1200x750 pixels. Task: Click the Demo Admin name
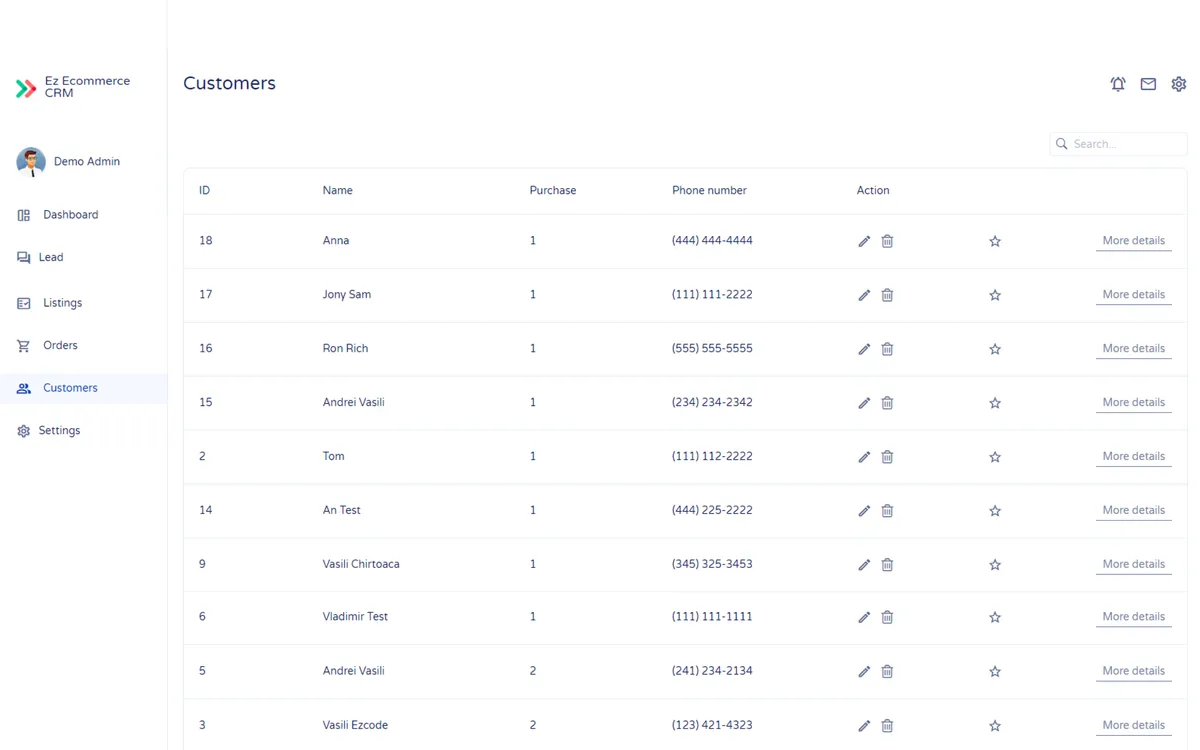pos(87,162)
